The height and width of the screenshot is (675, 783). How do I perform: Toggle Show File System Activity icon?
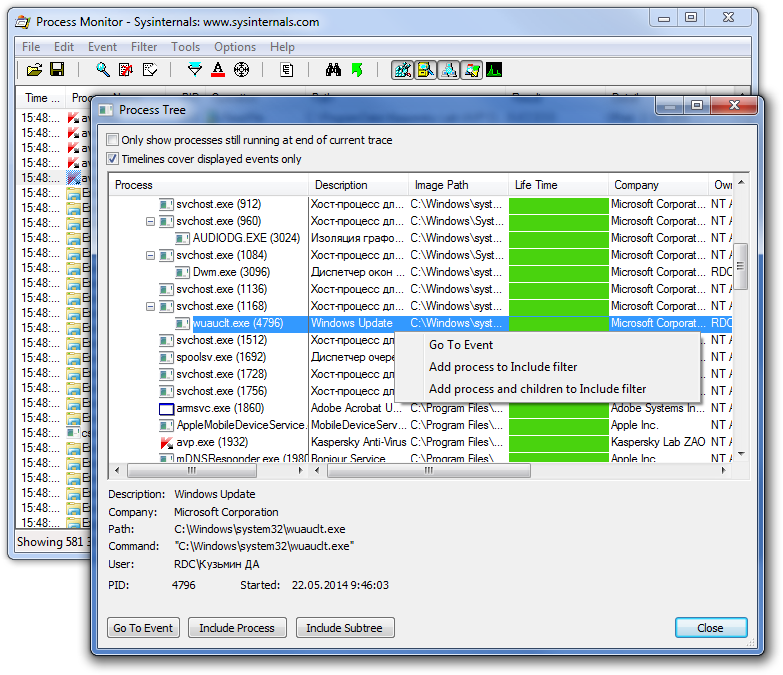(x=425, y=70)
